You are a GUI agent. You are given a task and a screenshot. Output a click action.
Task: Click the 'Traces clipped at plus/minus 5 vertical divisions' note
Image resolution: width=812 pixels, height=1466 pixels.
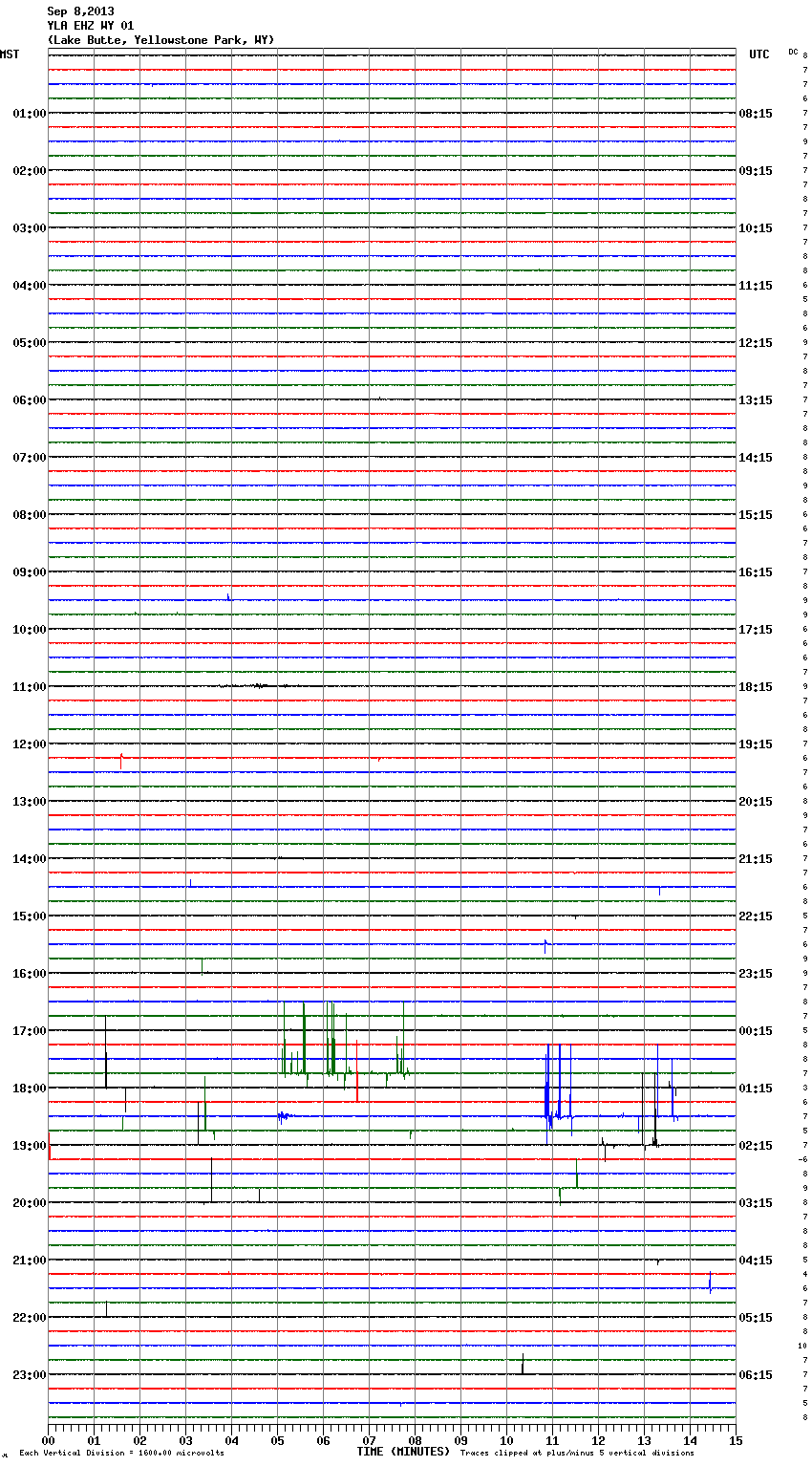click(577, 1454)
